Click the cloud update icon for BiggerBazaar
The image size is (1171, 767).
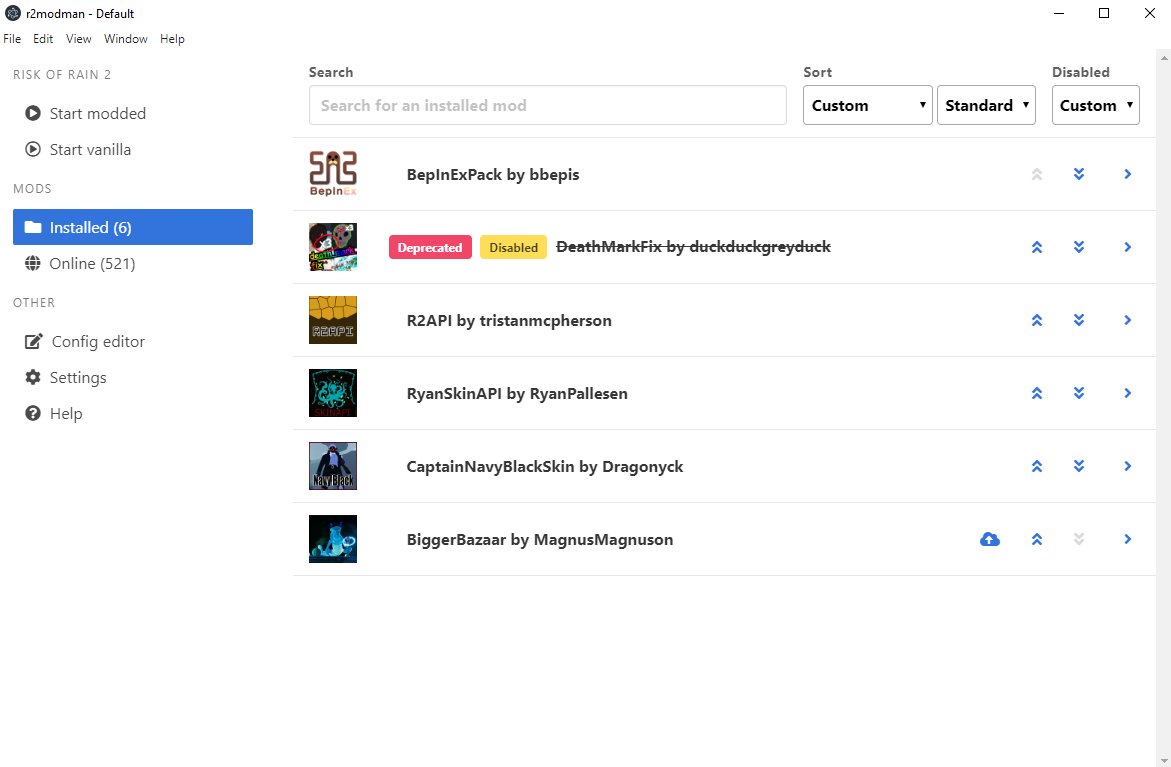pyautogui.click(x=990, y=539)
